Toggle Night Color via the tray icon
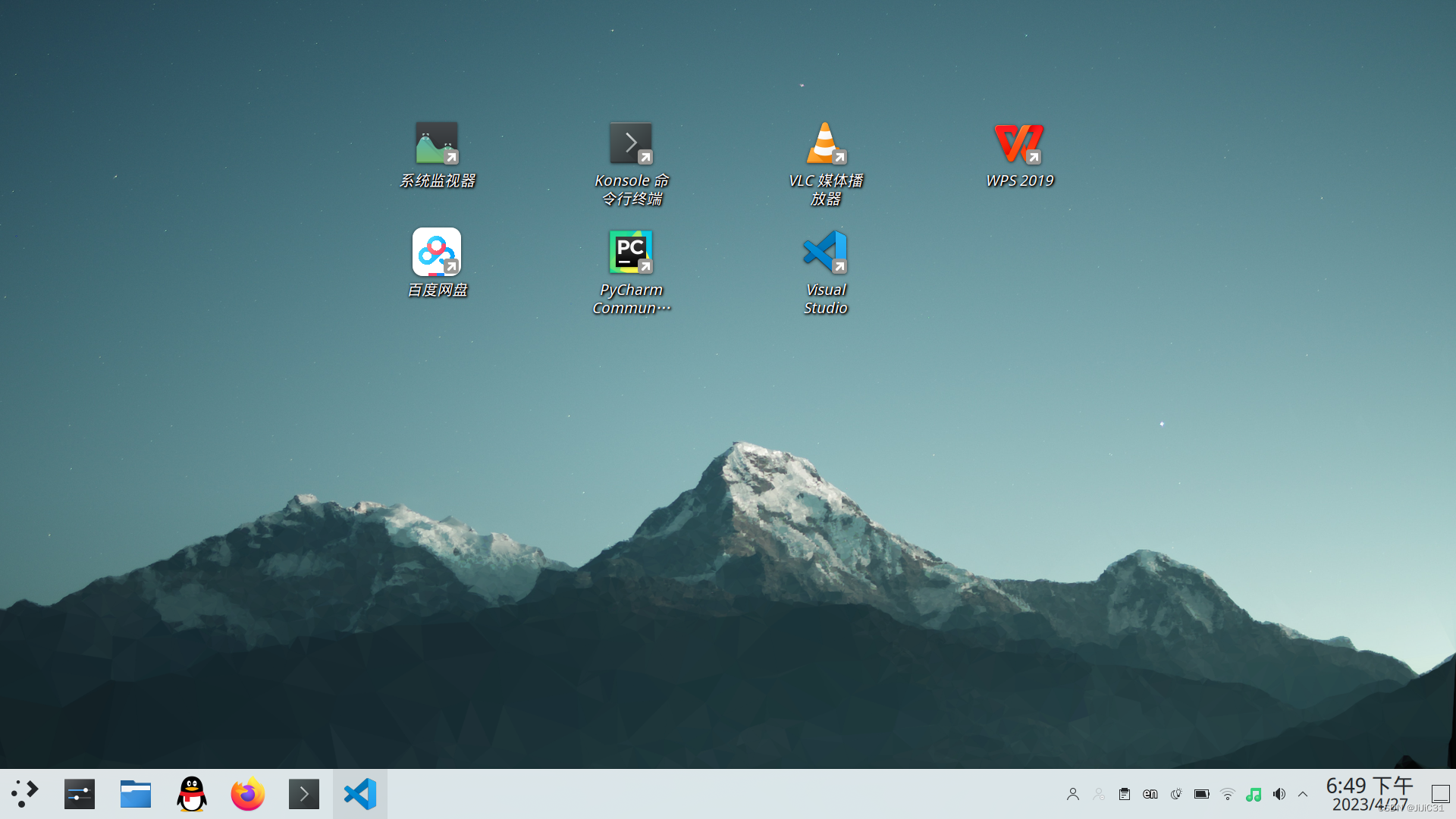 [x=1177, y=794]
